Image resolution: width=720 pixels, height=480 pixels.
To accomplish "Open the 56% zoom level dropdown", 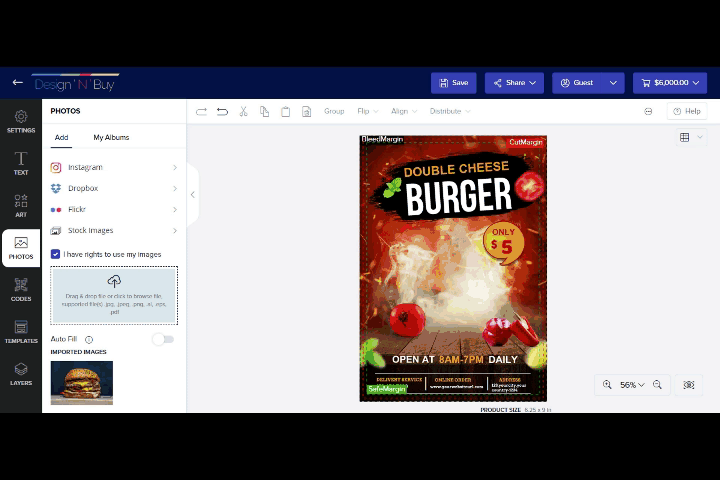I will 632,384.
